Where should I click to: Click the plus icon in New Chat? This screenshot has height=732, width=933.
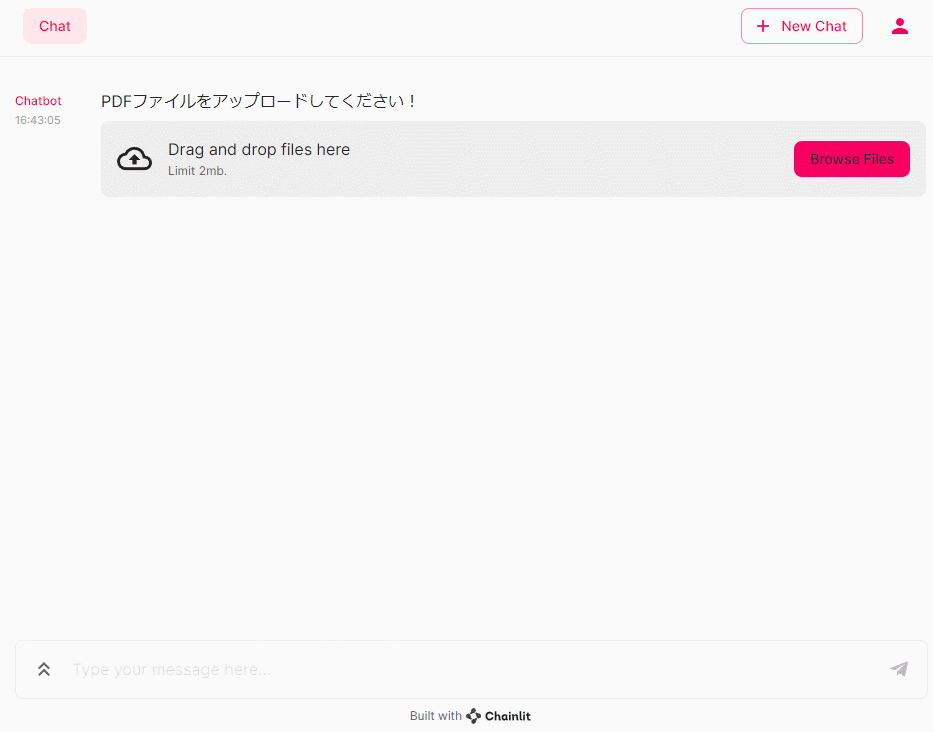tap(763, 27)
